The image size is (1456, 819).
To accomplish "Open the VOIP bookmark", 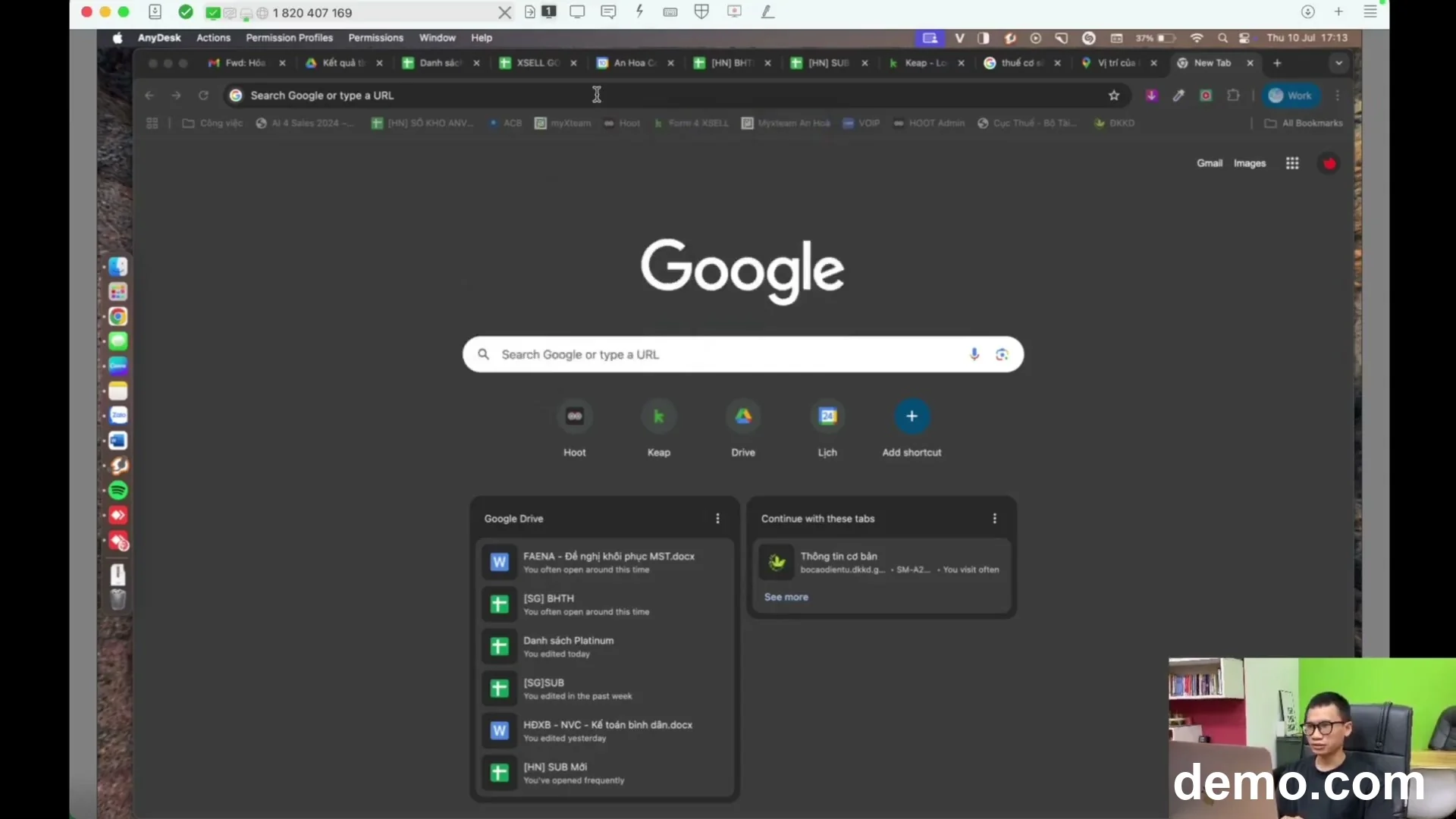I will coord(861,123).
